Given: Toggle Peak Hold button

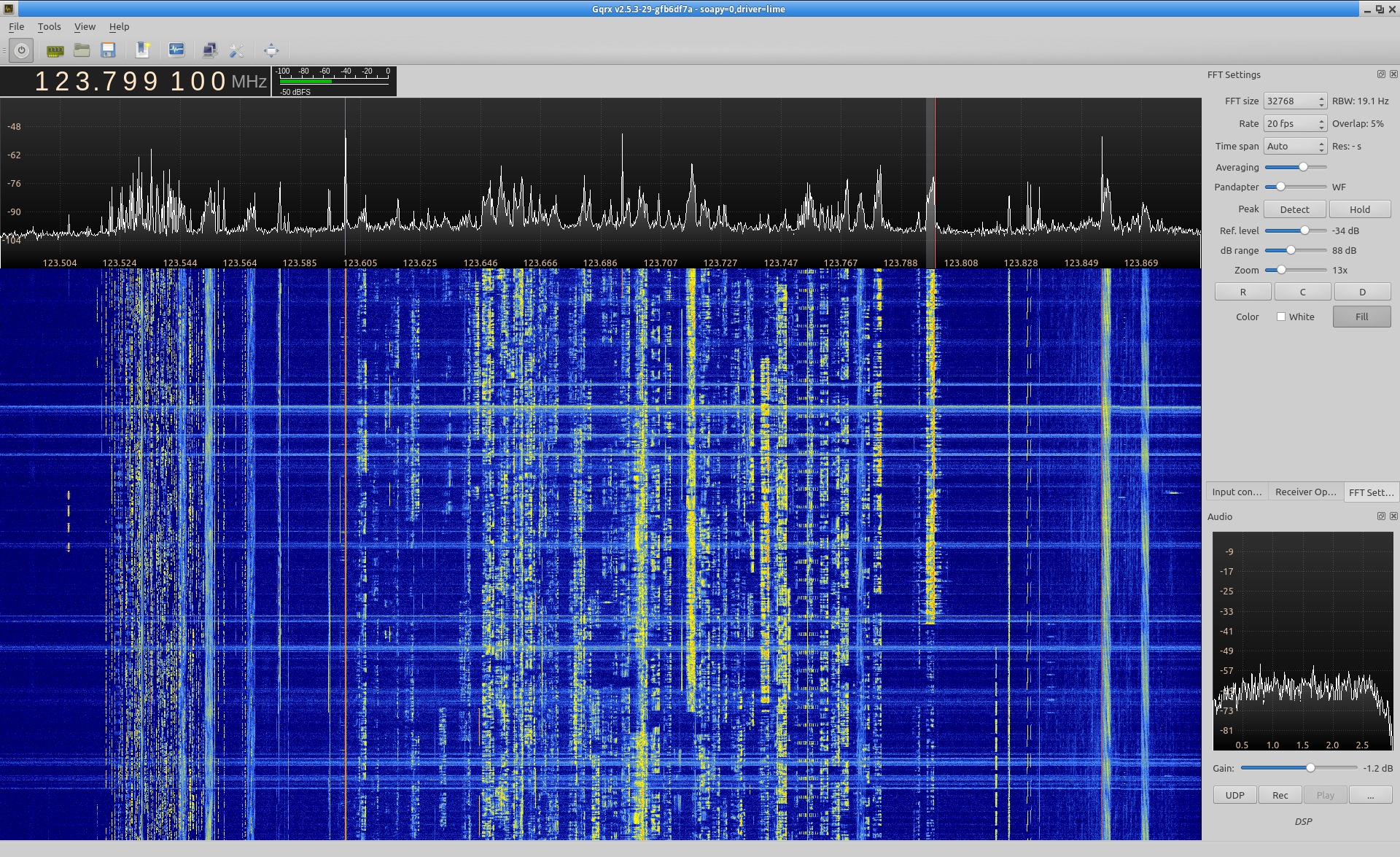Looking at the screenshot, I should point(1359,209).
